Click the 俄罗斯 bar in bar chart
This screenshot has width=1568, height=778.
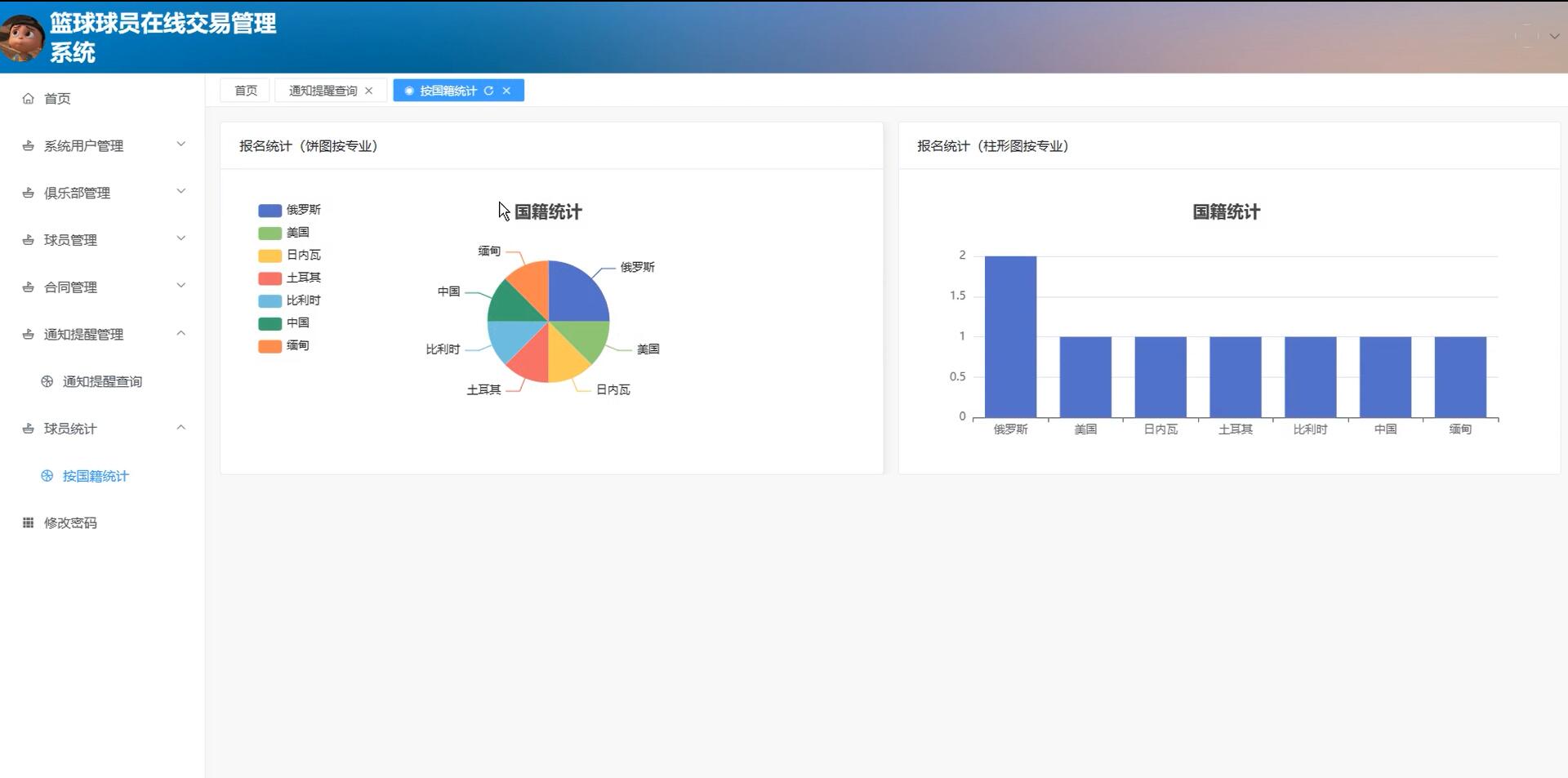[x=1010, y=336]
